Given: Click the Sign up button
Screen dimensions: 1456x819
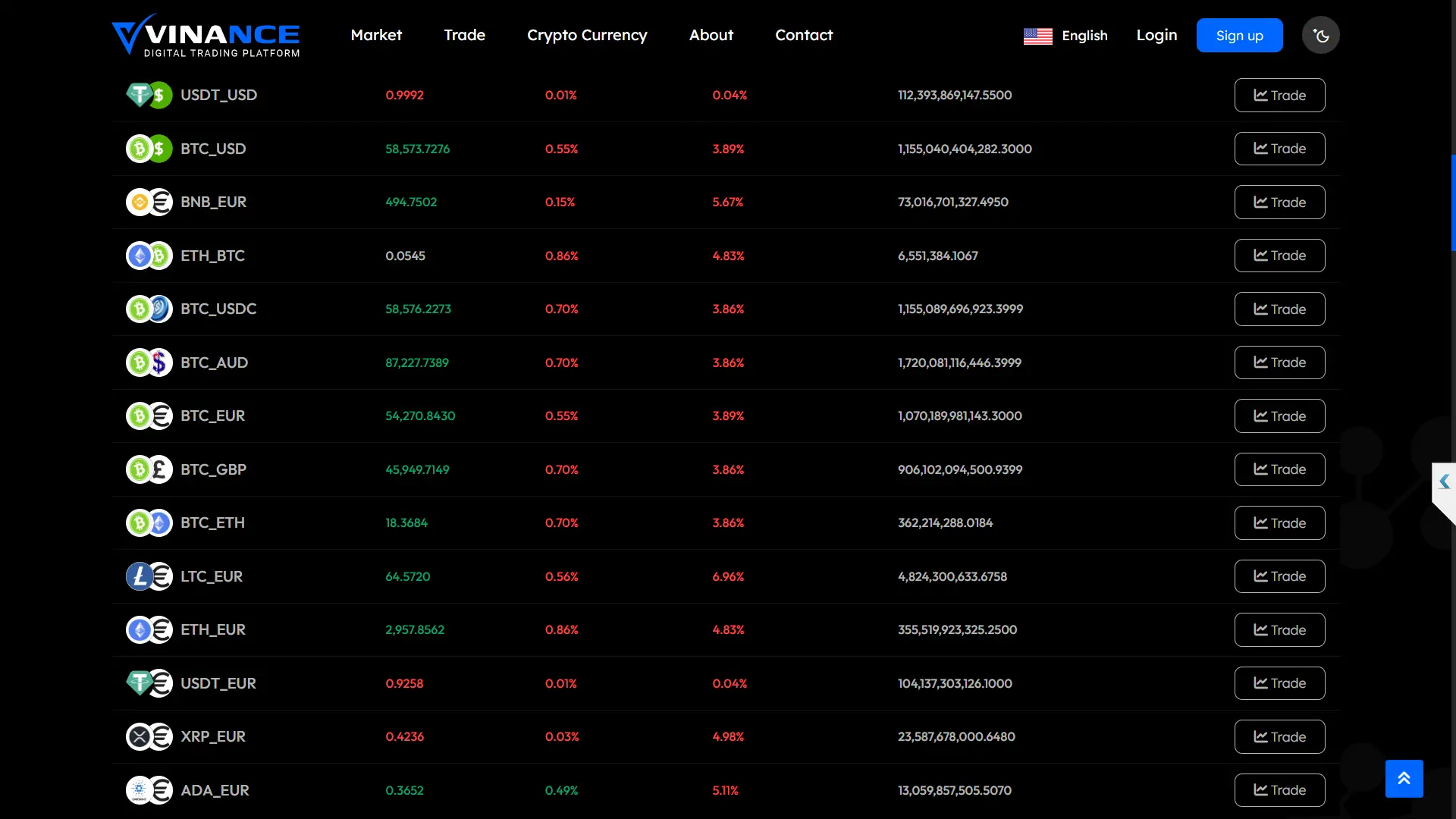Looking at the screenshot, I should pos(1239,36).
